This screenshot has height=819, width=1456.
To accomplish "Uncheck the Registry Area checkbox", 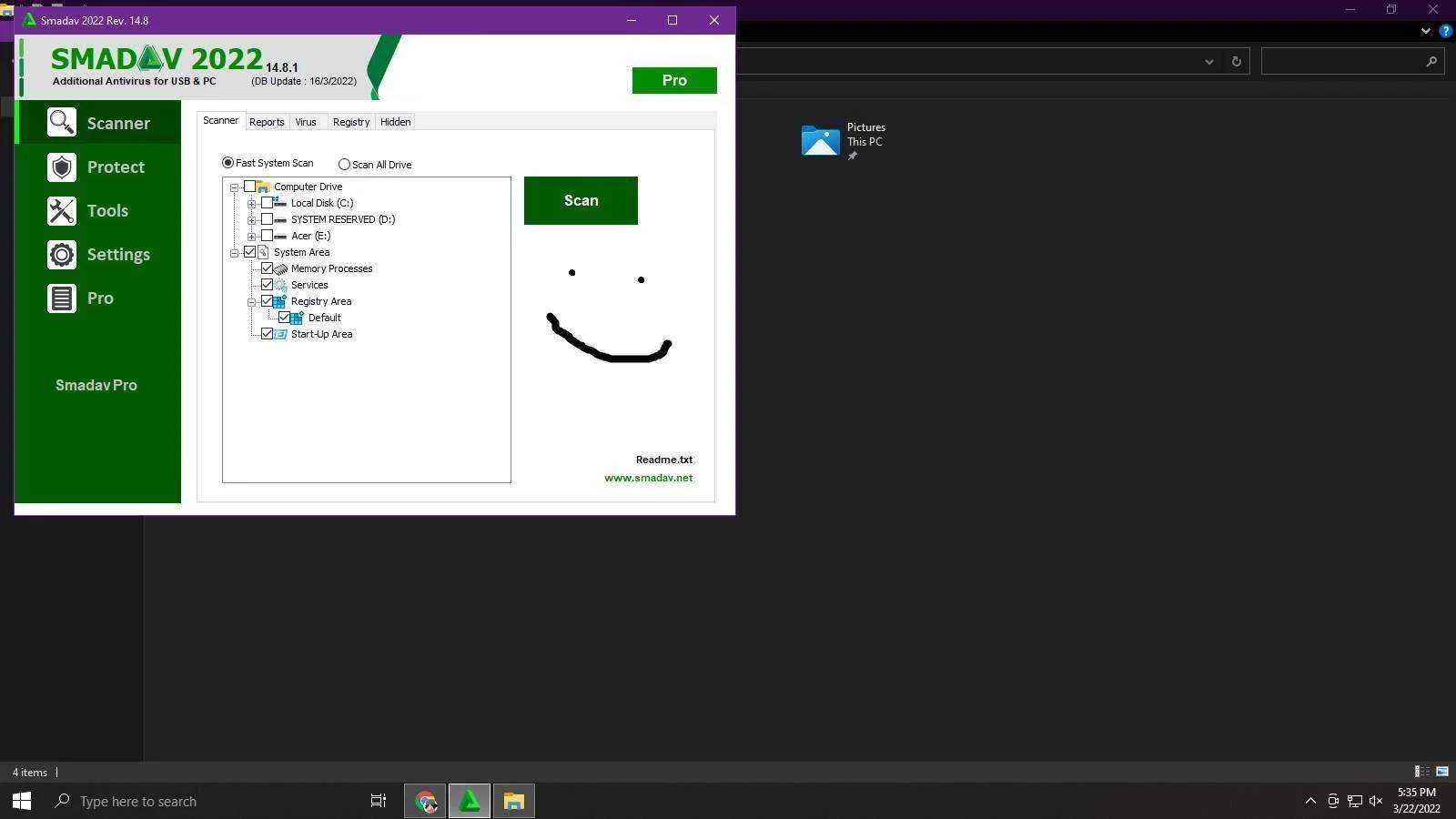I will [x=267, y=301].
